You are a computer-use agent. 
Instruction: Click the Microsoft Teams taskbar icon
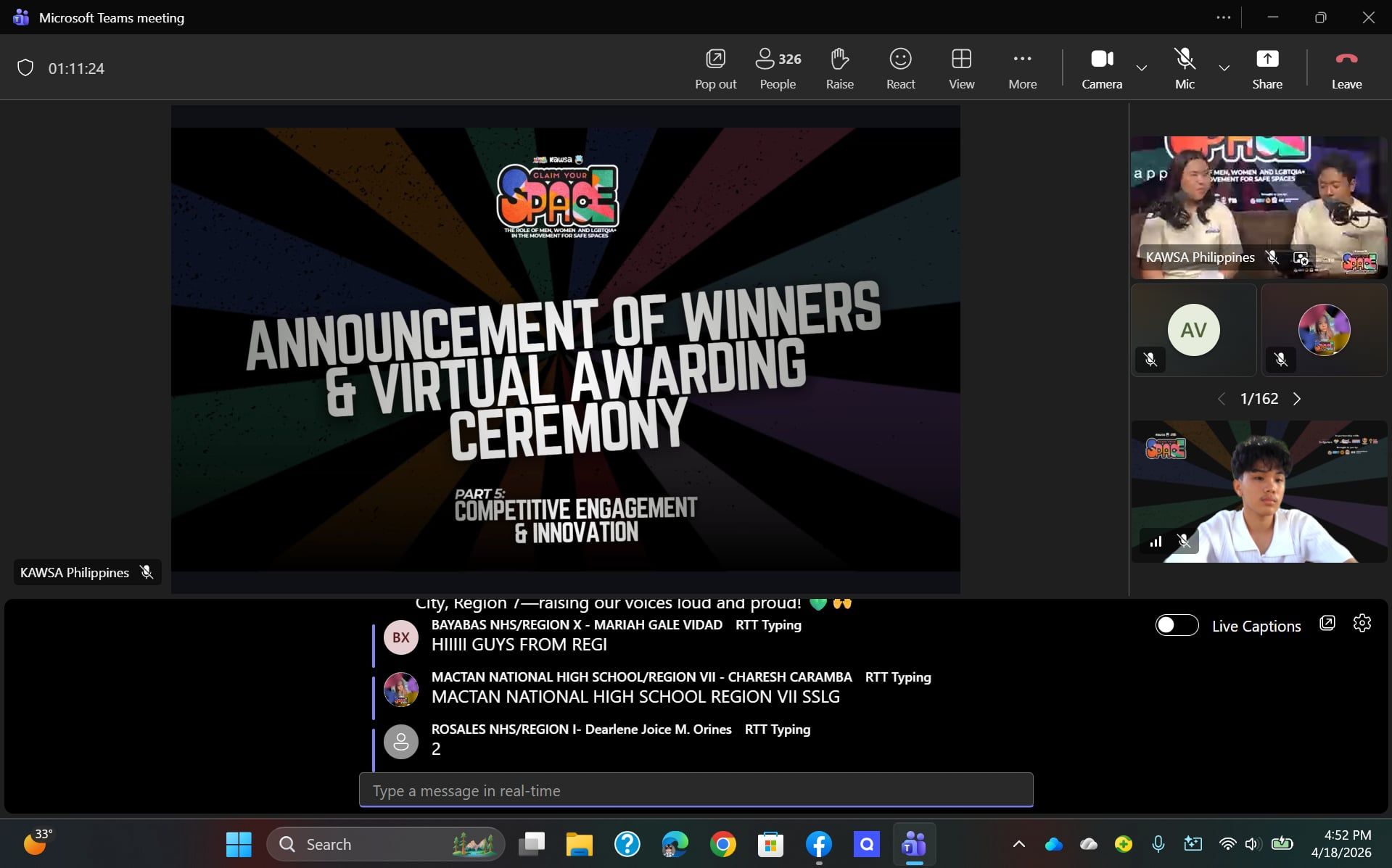point(914,844)
